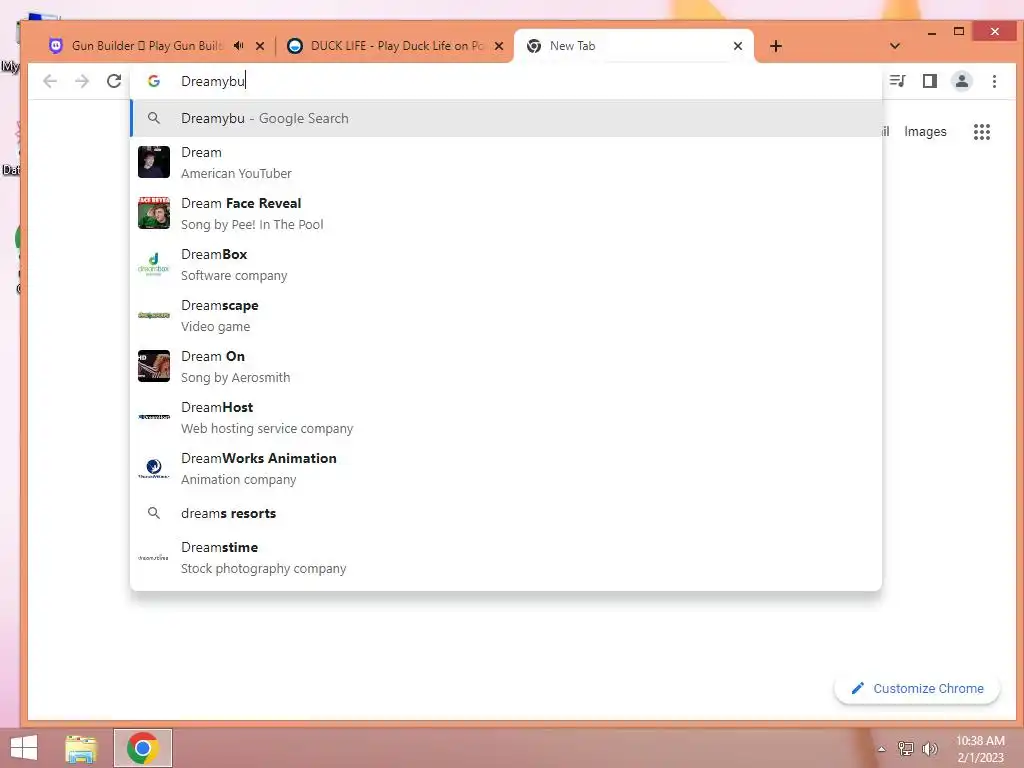This screenshot has height=768, width=1024.
Task: Click the Customize Chrome button
Action: pyautogui.click(x=917, y=688)
